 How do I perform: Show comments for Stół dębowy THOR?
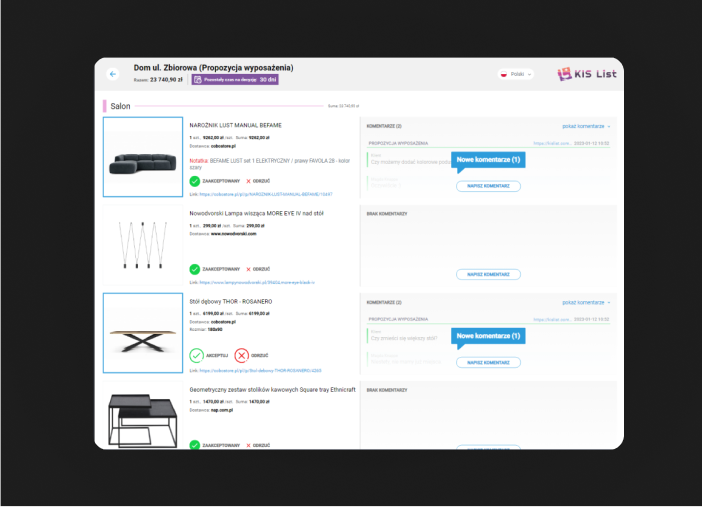point(586,303)
